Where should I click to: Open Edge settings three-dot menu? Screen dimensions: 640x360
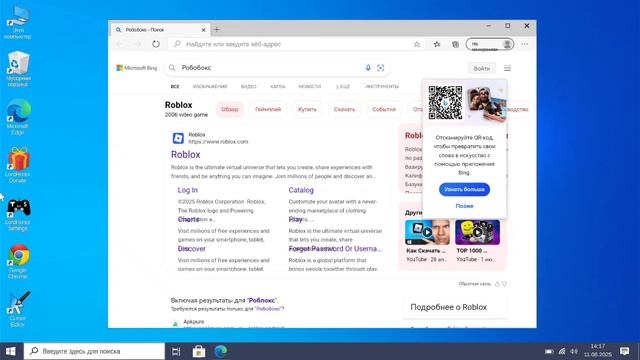(x=525, y=44)
